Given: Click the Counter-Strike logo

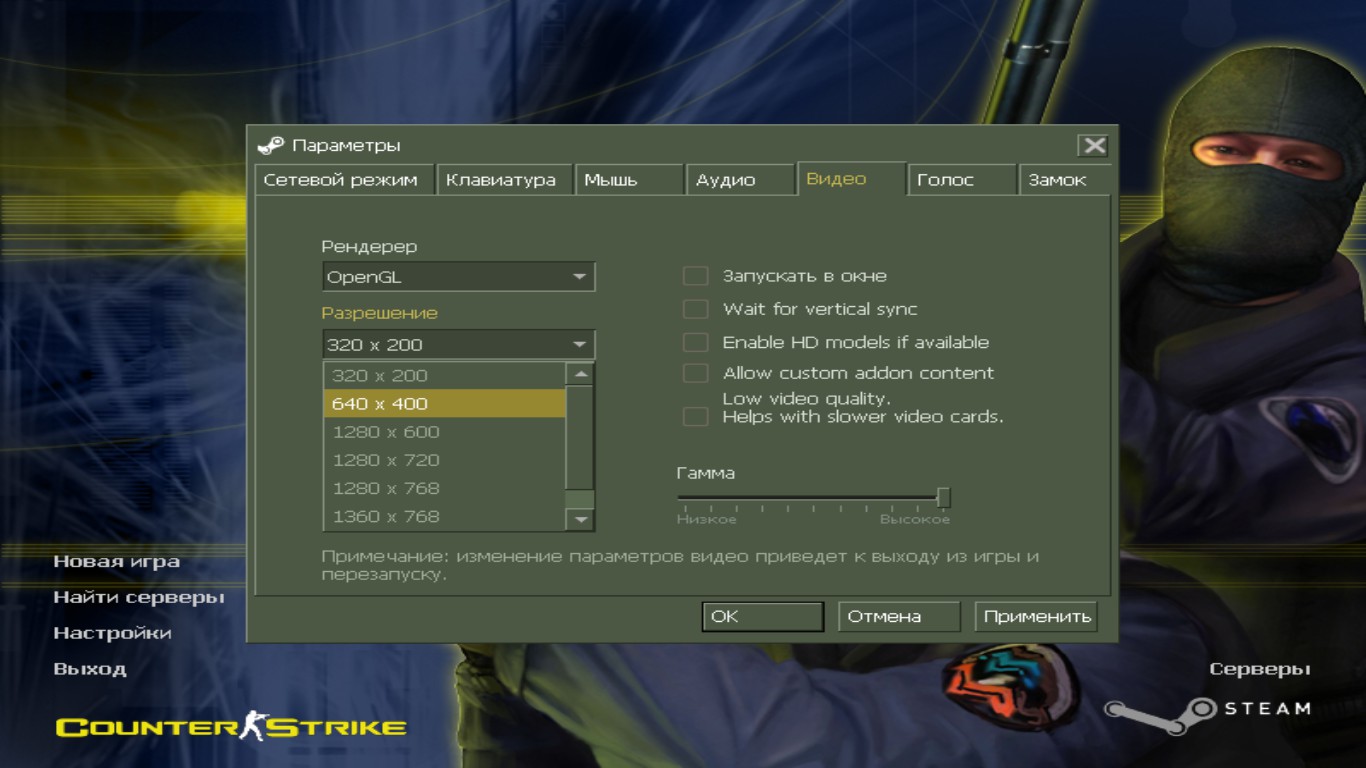Looking at the screenshot, I should coord(231,727).
